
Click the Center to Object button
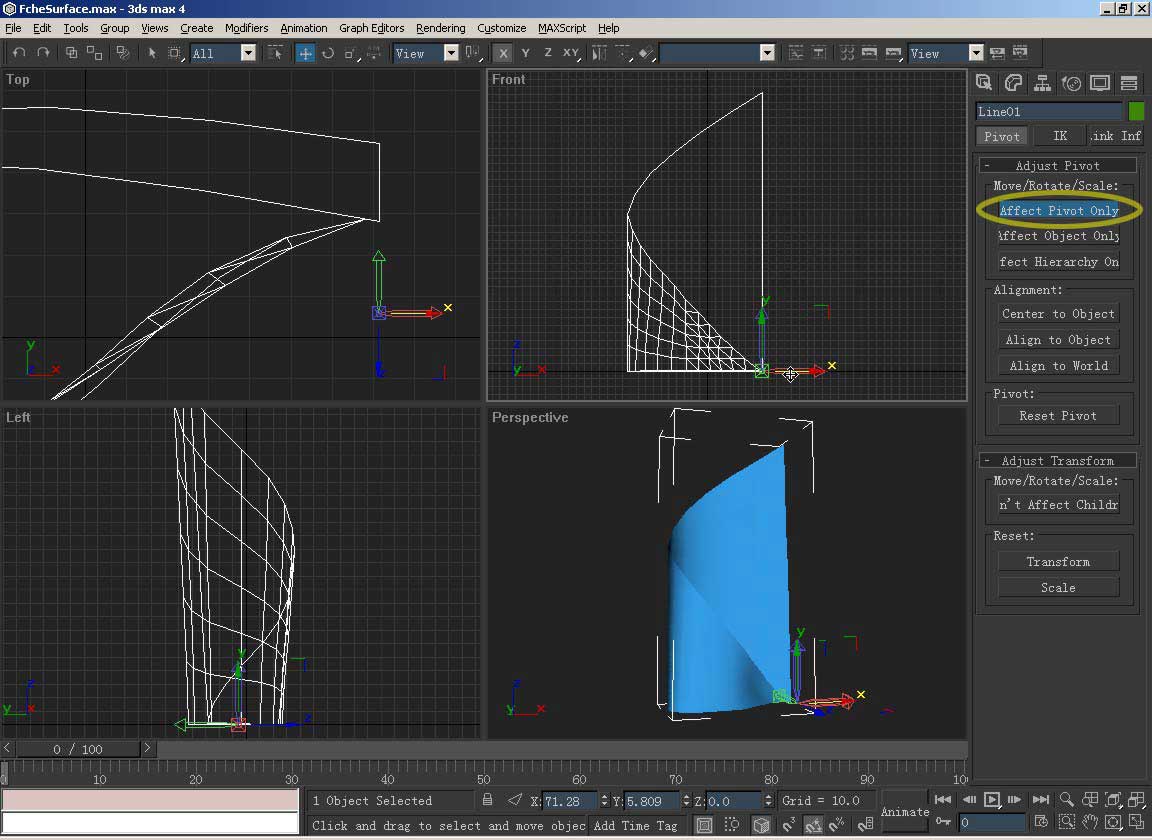(1058, 314)
